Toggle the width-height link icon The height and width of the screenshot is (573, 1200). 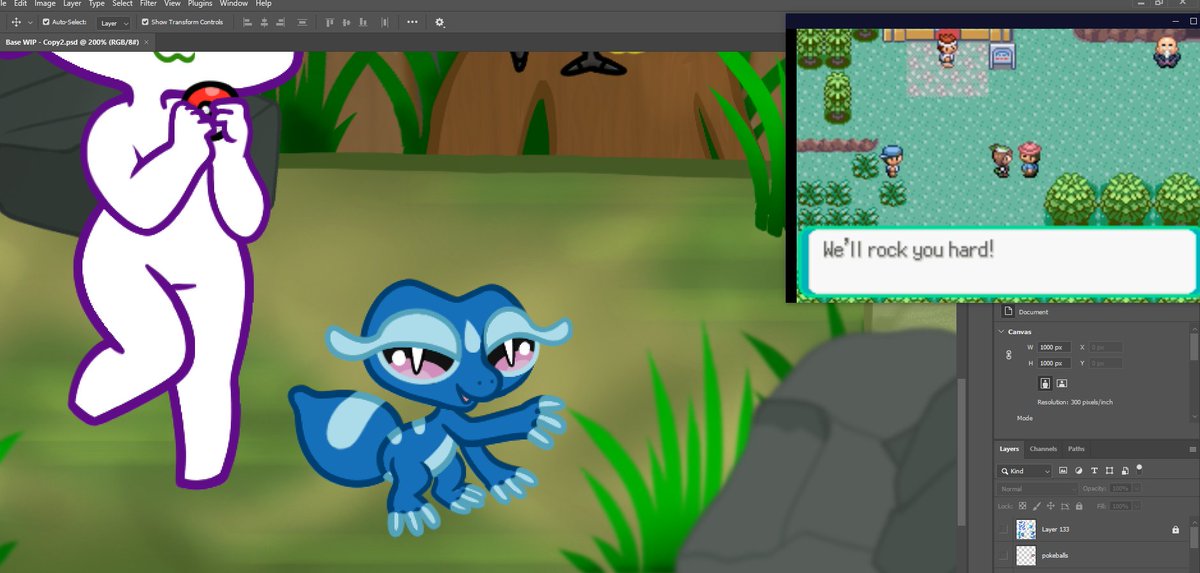[x=1009, y=355]
